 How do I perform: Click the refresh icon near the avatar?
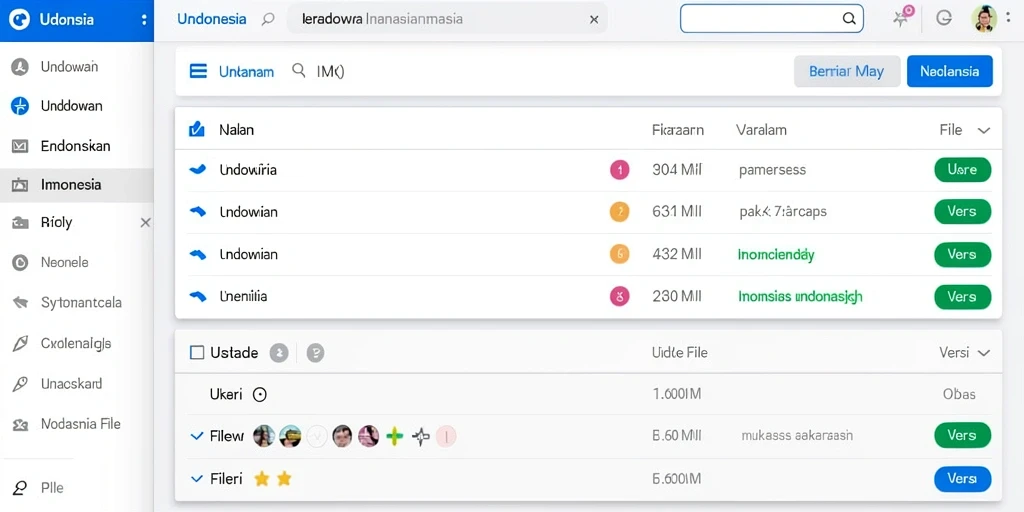coord(944,18)
